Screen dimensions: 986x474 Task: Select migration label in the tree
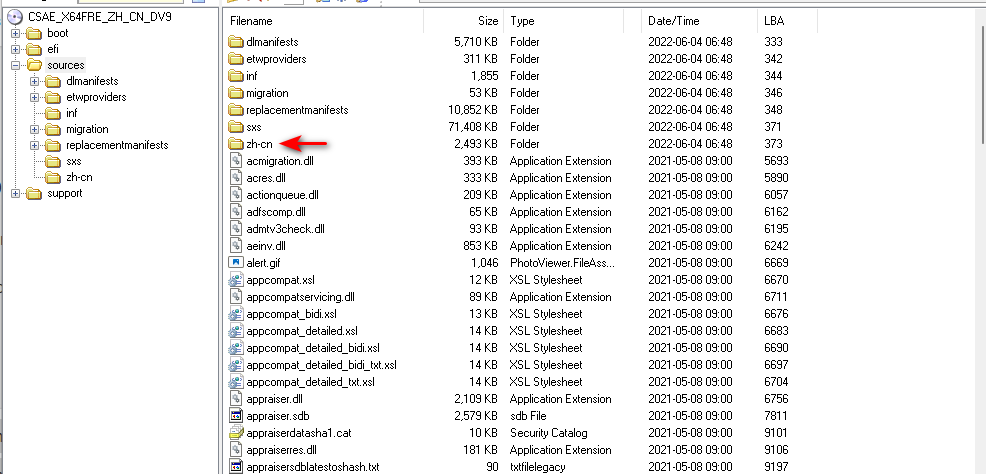[x=87, y=130]
